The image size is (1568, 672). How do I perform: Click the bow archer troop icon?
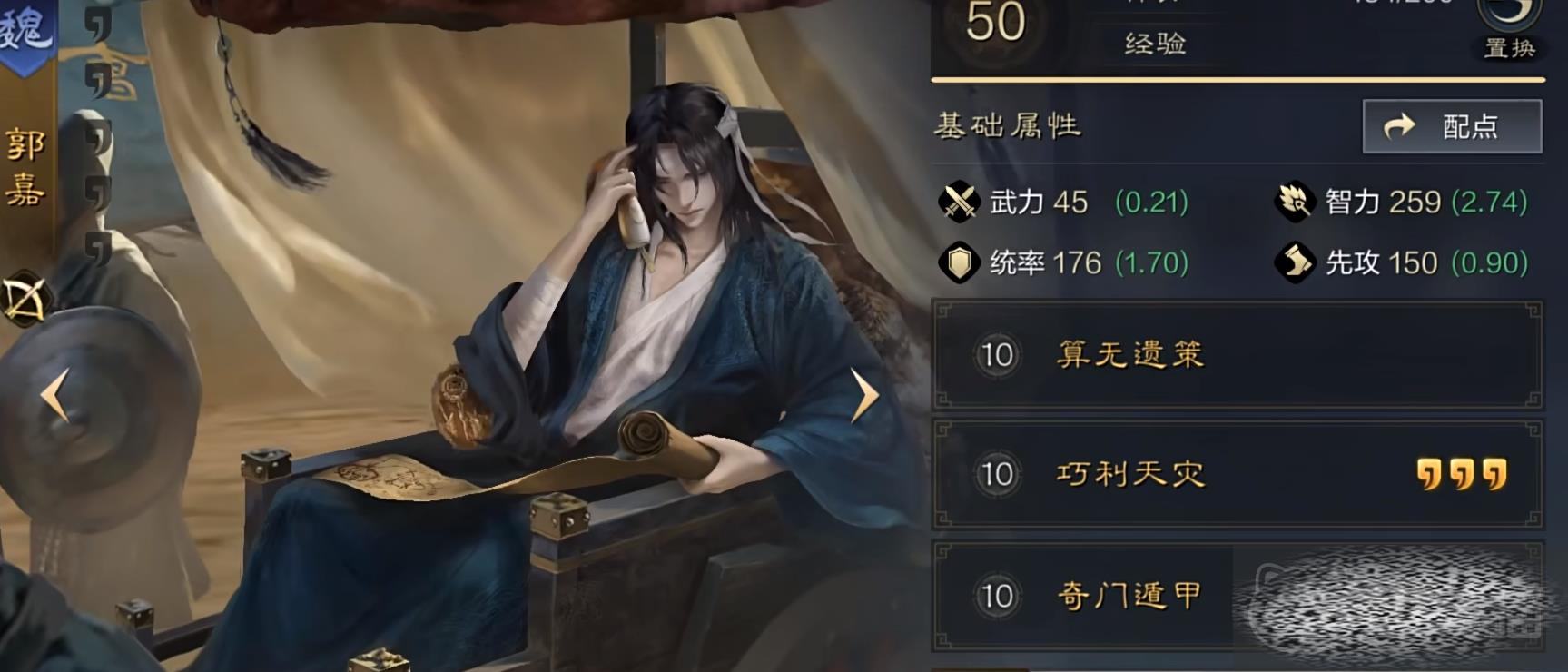pyautogui.click(x=25, y=301)
